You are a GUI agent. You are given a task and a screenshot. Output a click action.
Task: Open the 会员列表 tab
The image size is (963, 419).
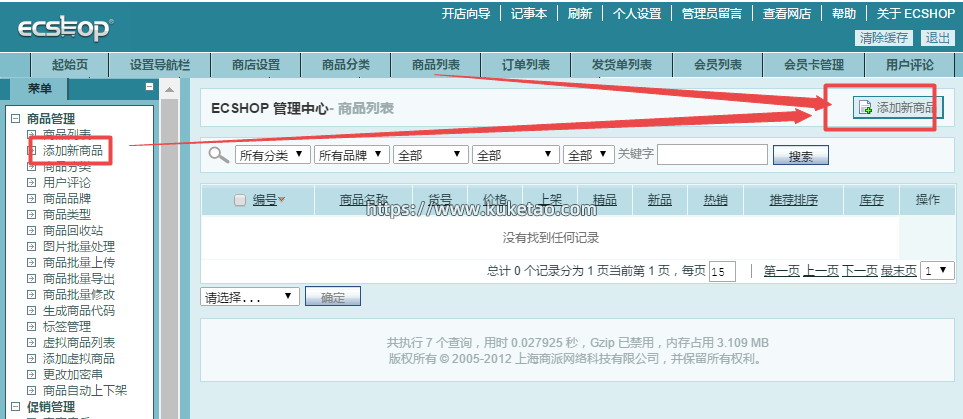pyautogui.click(x=717, y=65)
